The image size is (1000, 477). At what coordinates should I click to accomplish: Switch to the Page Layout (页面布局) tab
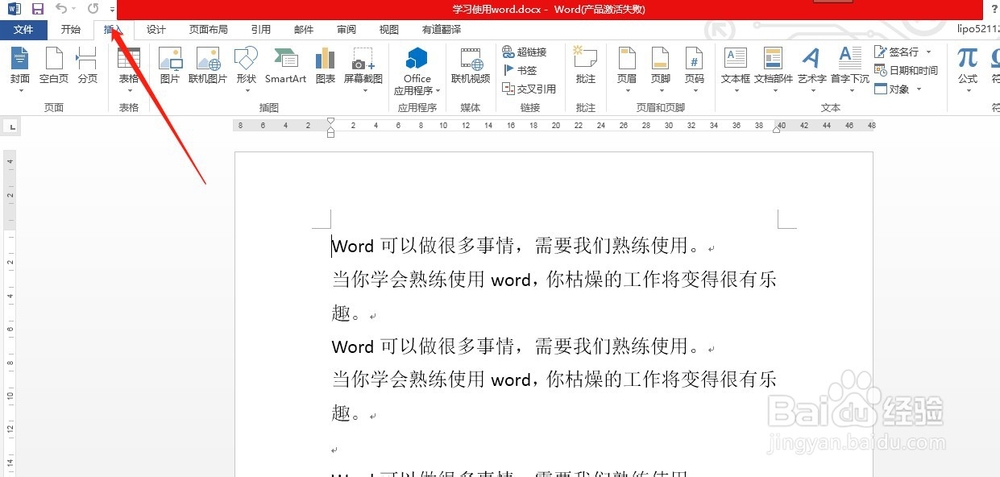coord(208,29)
